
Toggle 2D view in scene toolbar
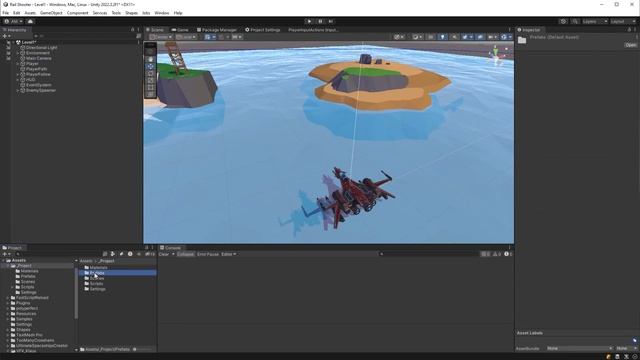coord(430,37)
